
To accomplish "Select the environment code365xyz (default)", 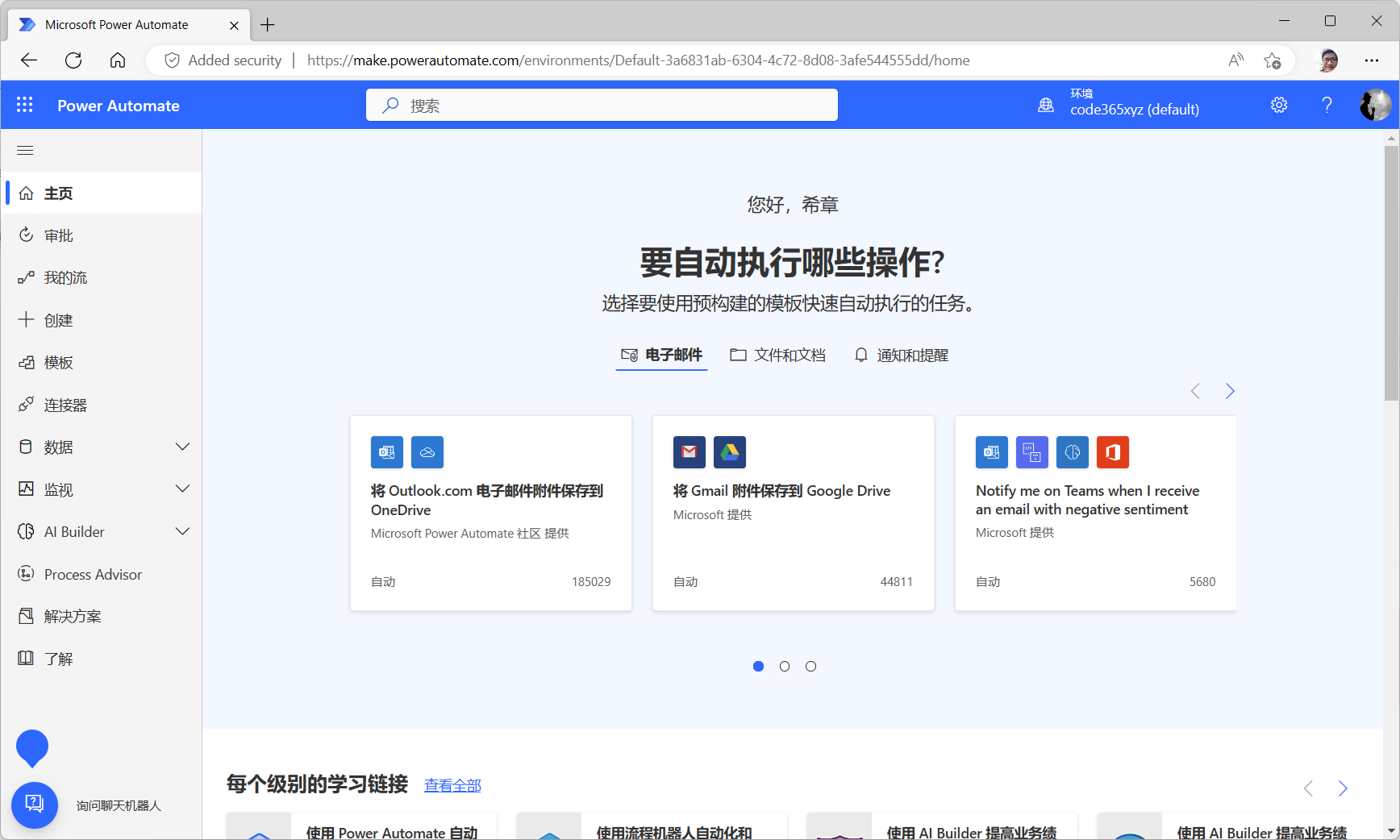I will click(x=1118, y=104).
